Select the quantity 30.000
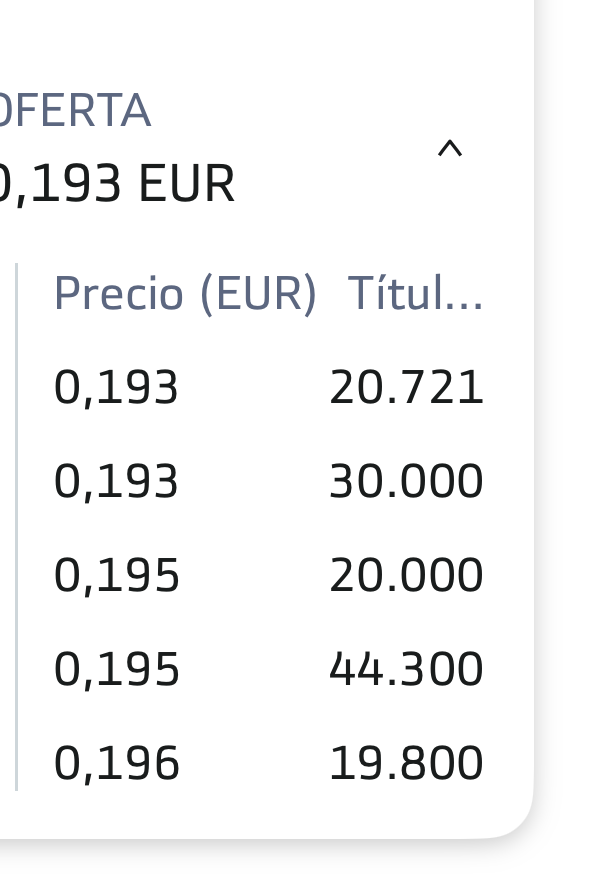The image size is (606, 887). pyautogui.click(x=406, y=481)
